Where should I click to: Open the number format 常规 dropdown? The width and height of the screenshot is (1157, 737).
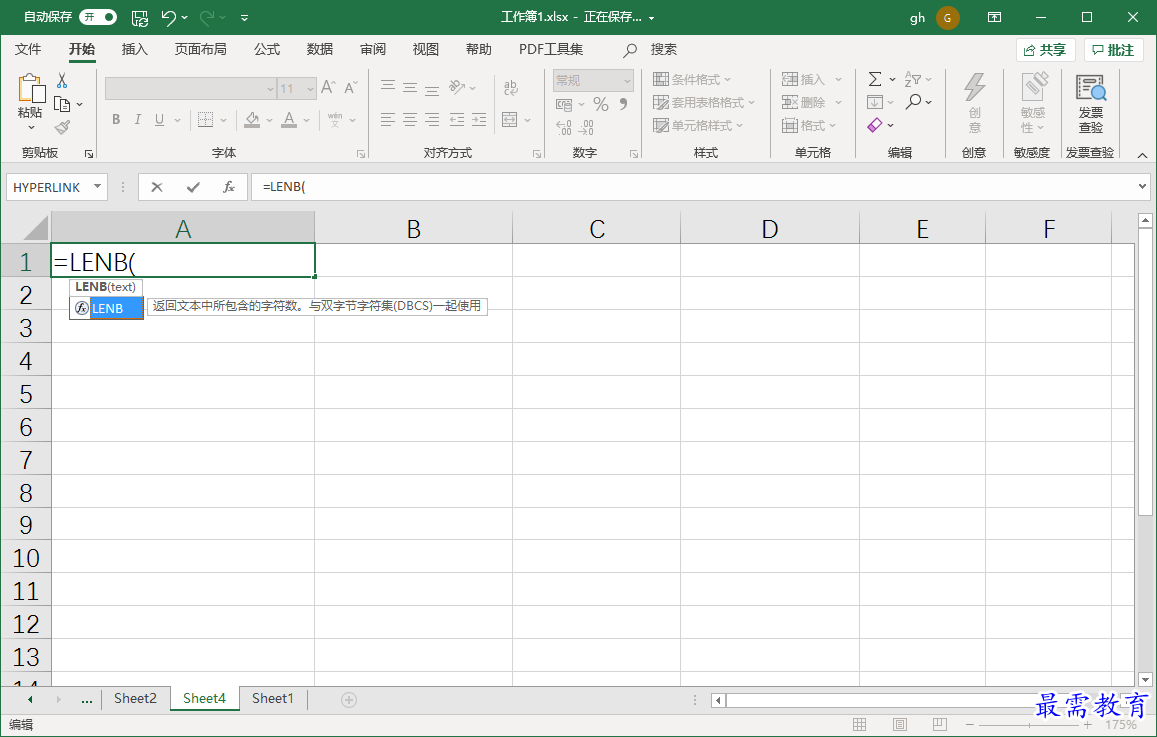(627, 80)
